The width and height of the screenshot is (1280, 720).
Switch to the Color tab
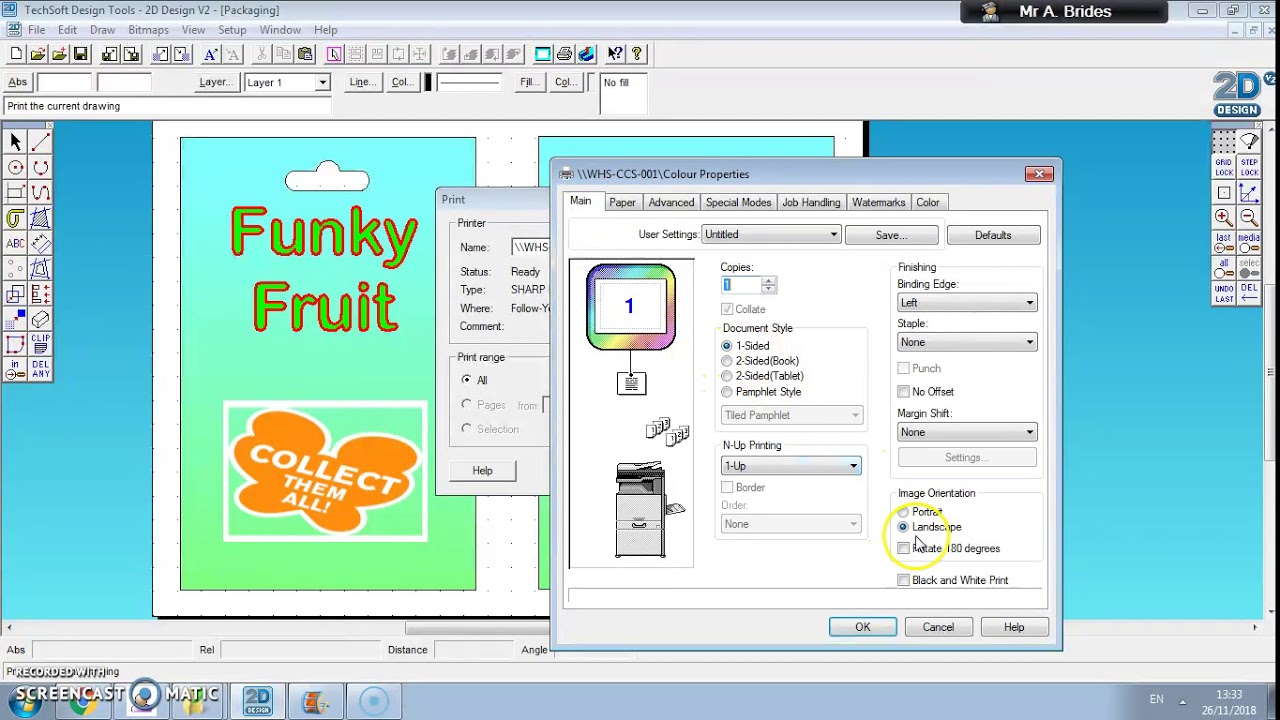[x=928, y=202]
